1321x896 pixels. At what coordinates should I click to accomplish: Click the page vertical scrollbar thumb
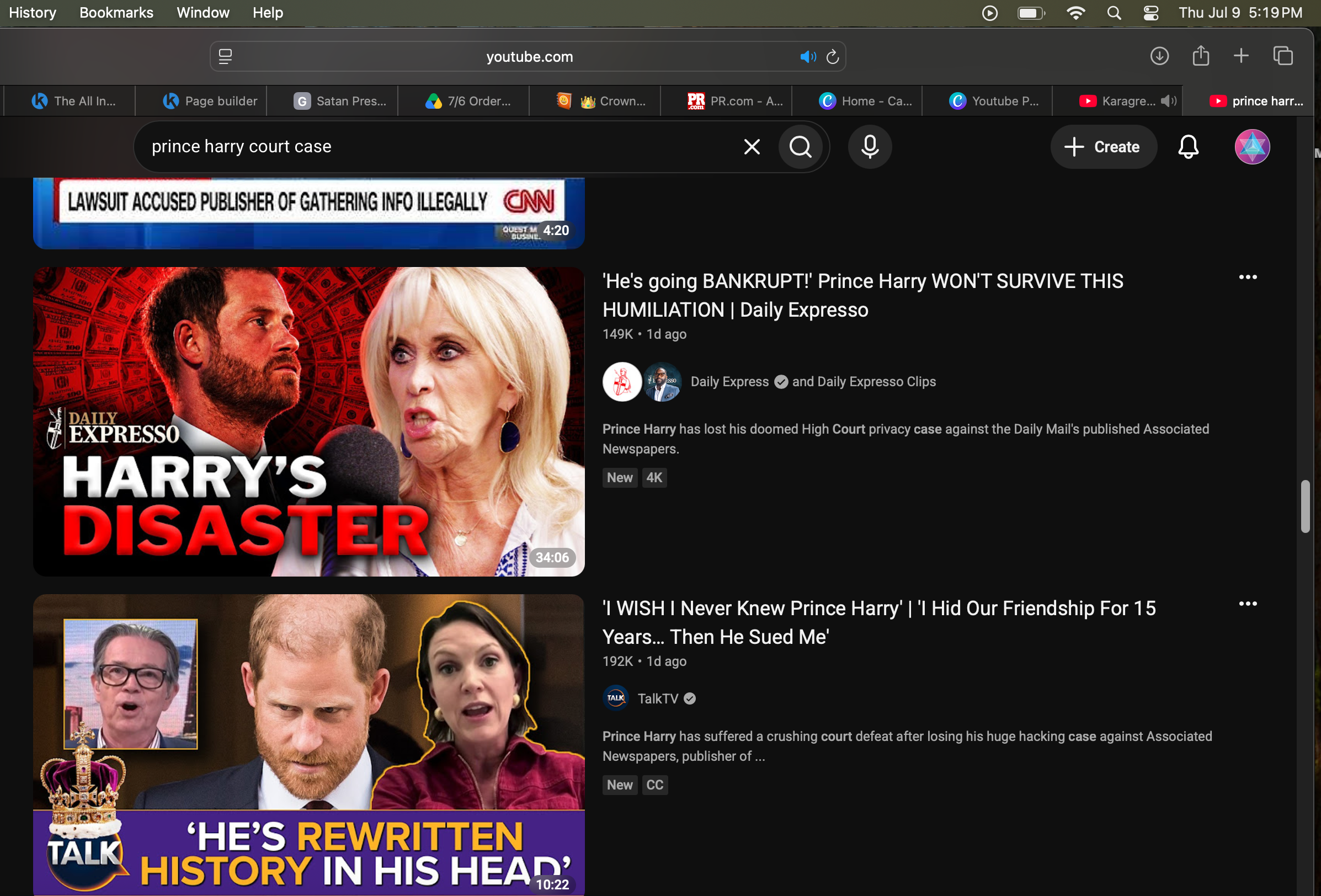tap(1306, 506)
